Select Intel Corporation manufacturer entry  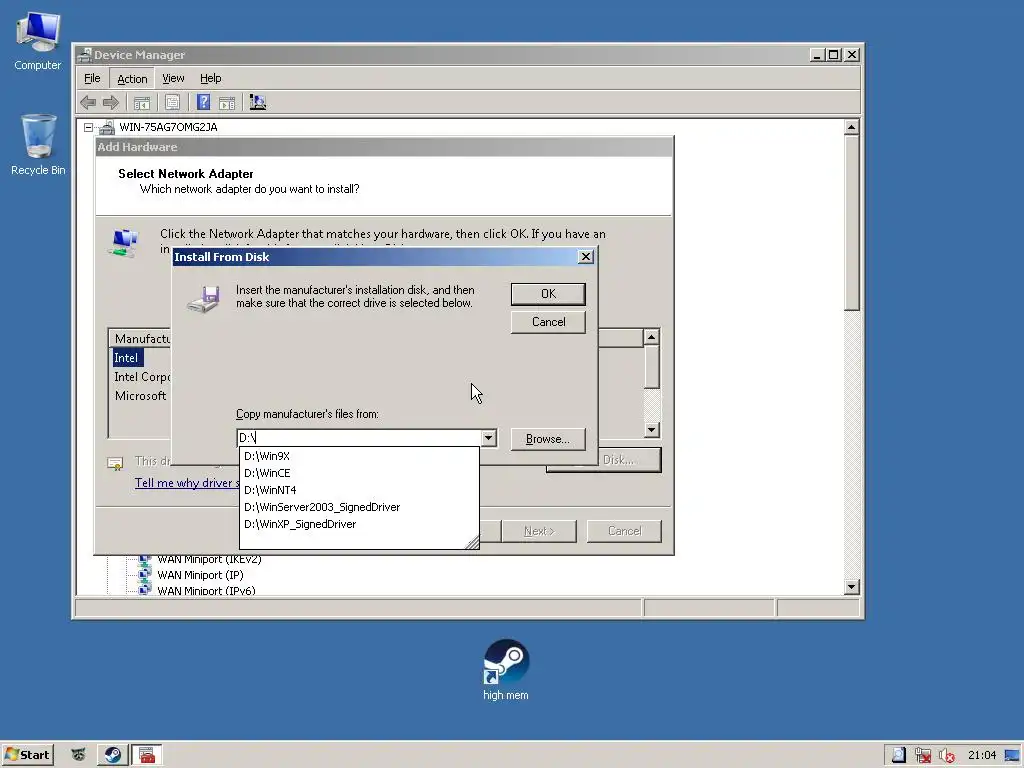click(142, 377)
